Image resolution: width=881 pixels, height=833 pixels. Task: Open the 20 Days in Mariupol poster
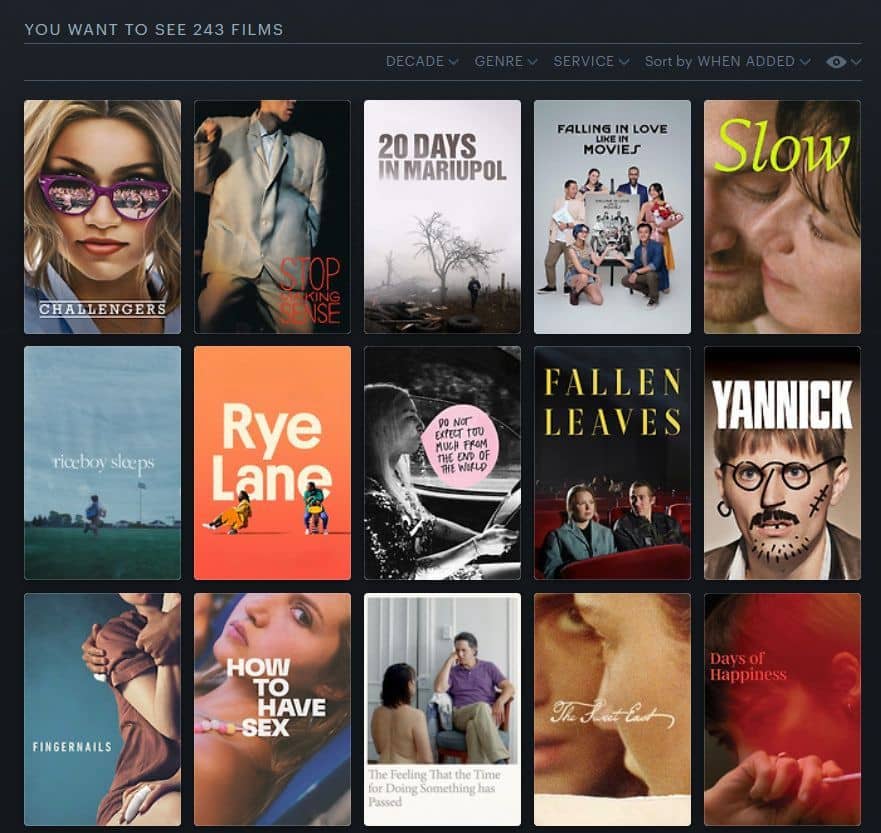(x=442, y=217)
